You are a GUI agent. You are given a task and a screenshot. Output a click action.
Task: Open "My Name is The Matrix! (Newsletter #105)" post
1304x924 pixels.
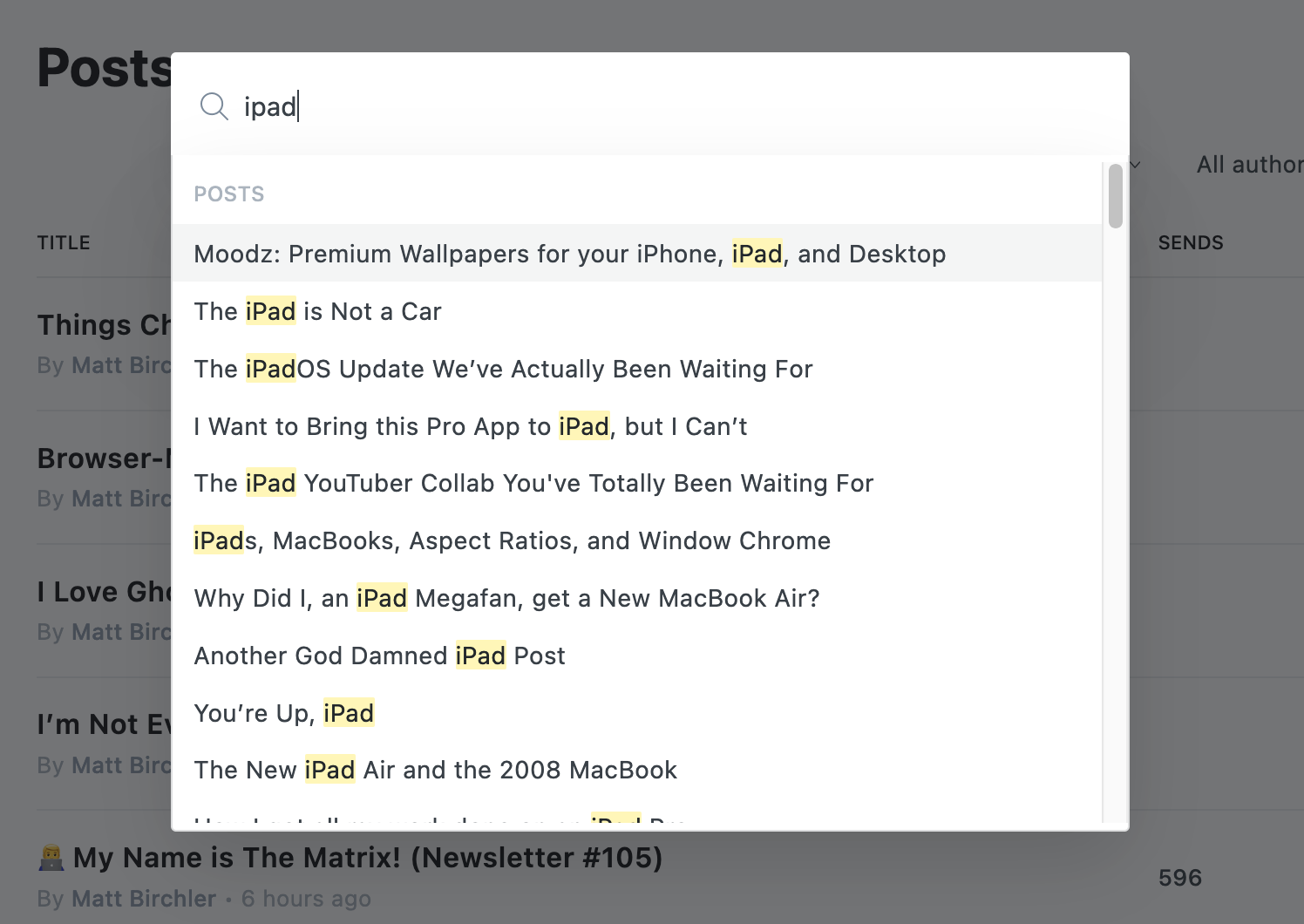(x=367, y=858)
